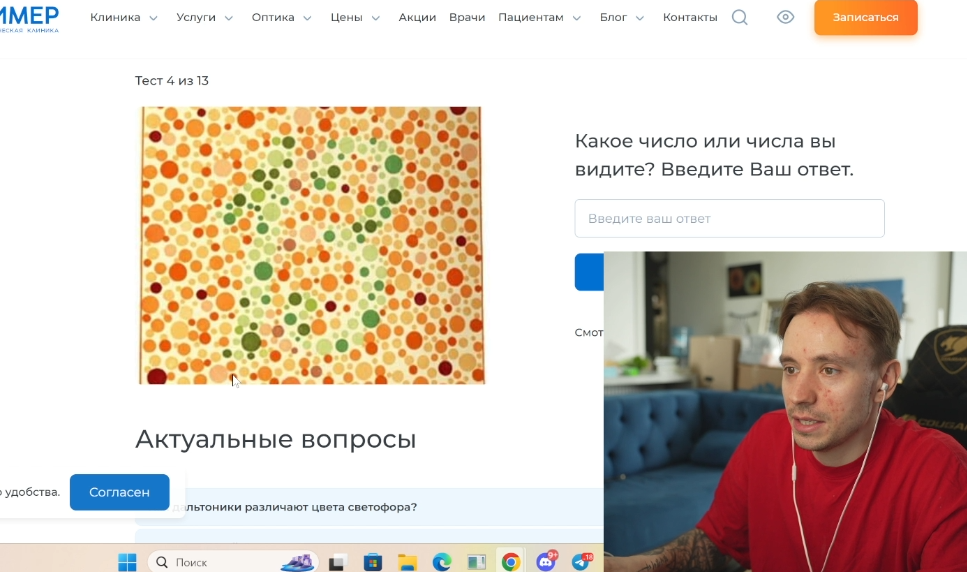Viewport: 967px width, 572px height.
Task: Open the Контакты menu item
Action: tap(690, 17)
